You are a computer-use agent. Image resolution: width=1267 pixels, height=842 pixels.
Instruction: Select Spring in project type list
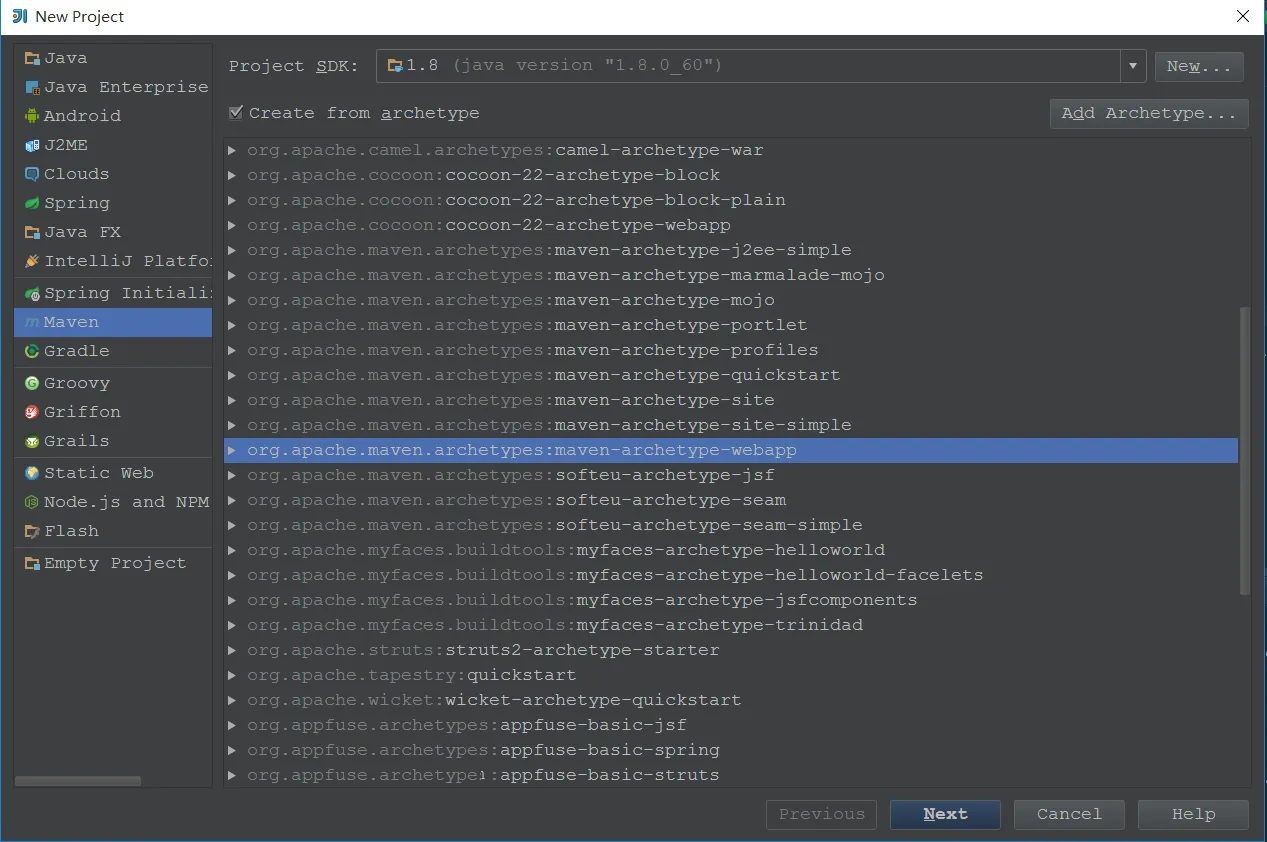tap(113, 203)
